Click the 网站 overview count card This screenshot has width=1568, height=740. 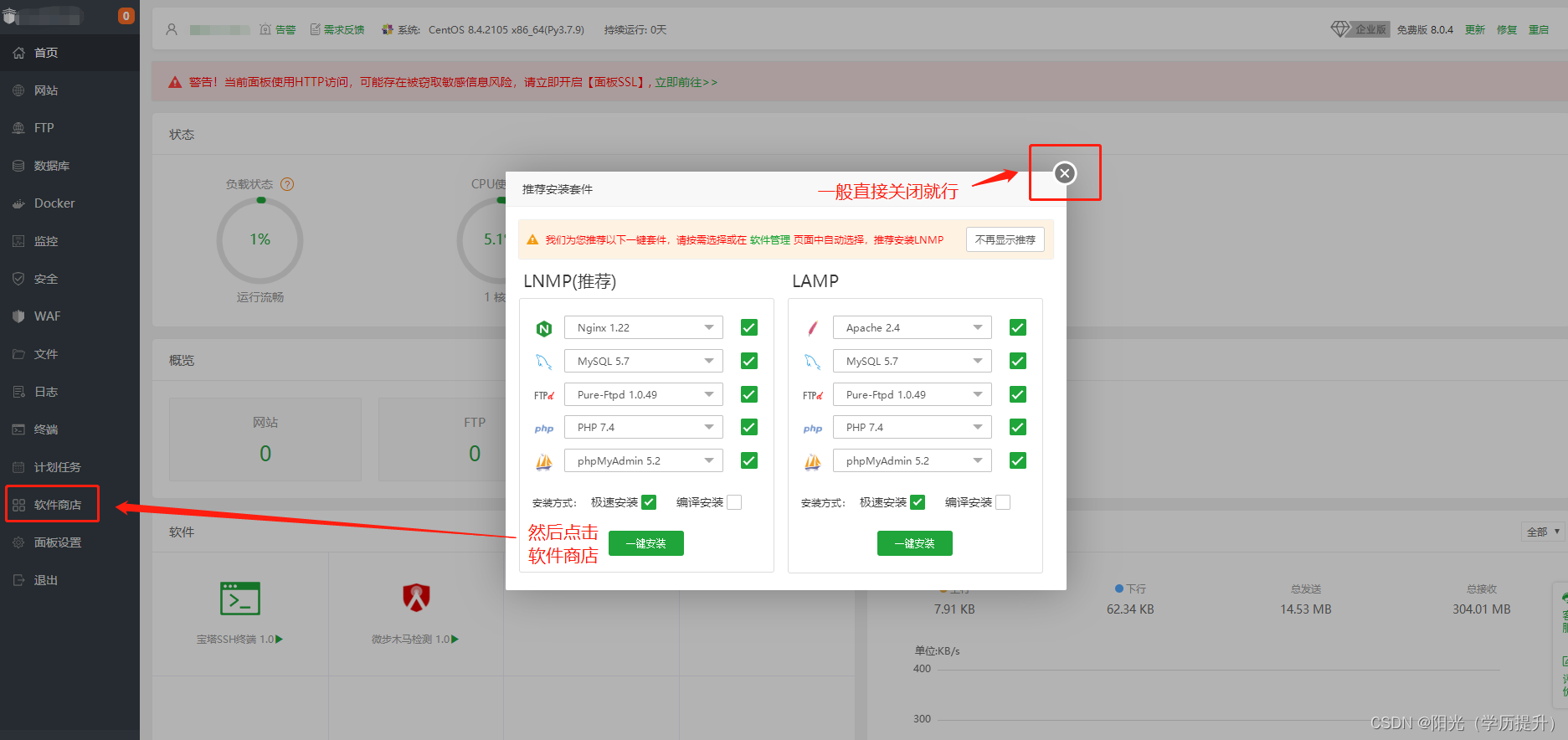pos(265,439)
